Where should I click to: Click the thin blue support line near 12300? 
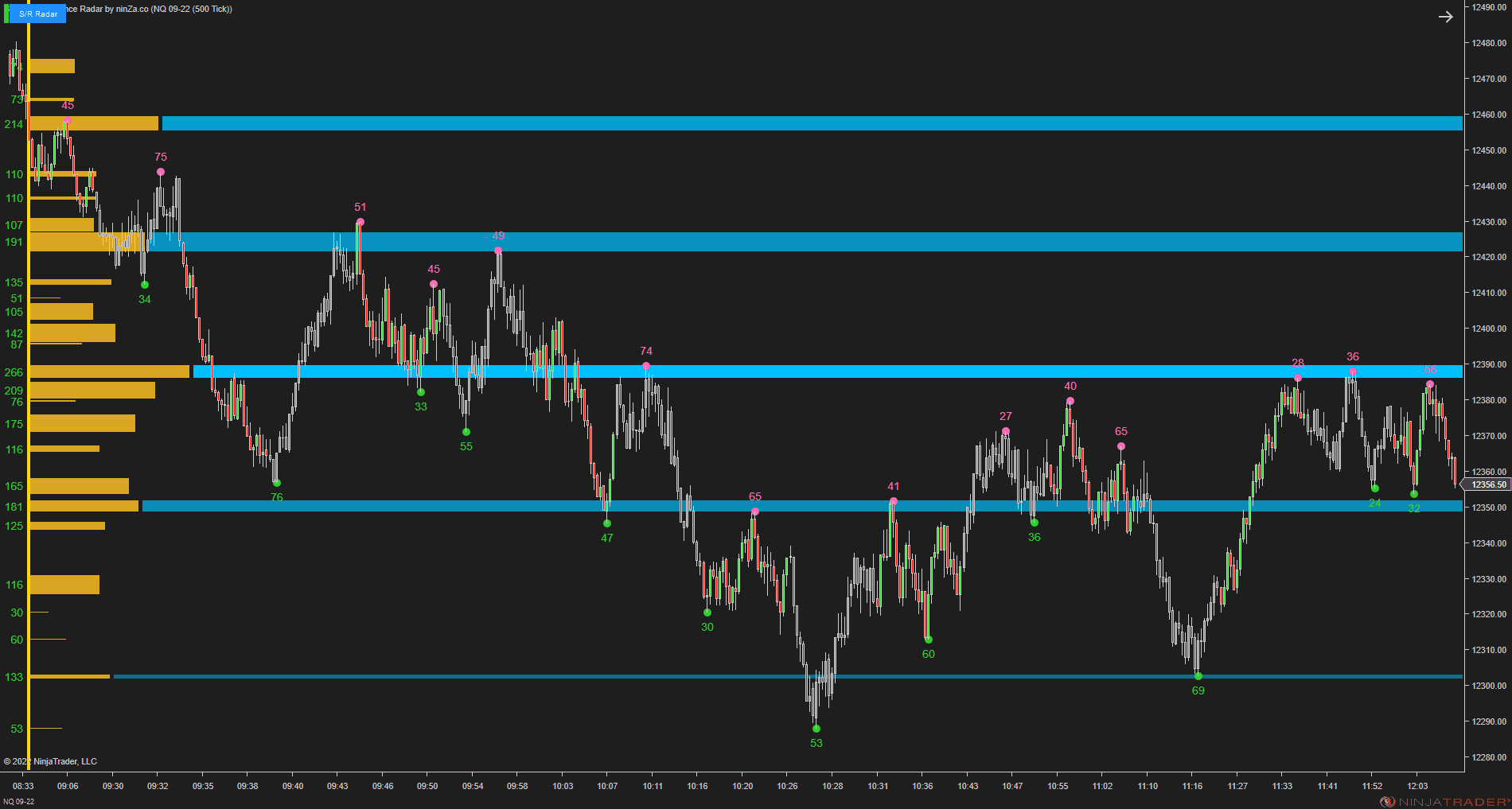(x=788, y=676)
